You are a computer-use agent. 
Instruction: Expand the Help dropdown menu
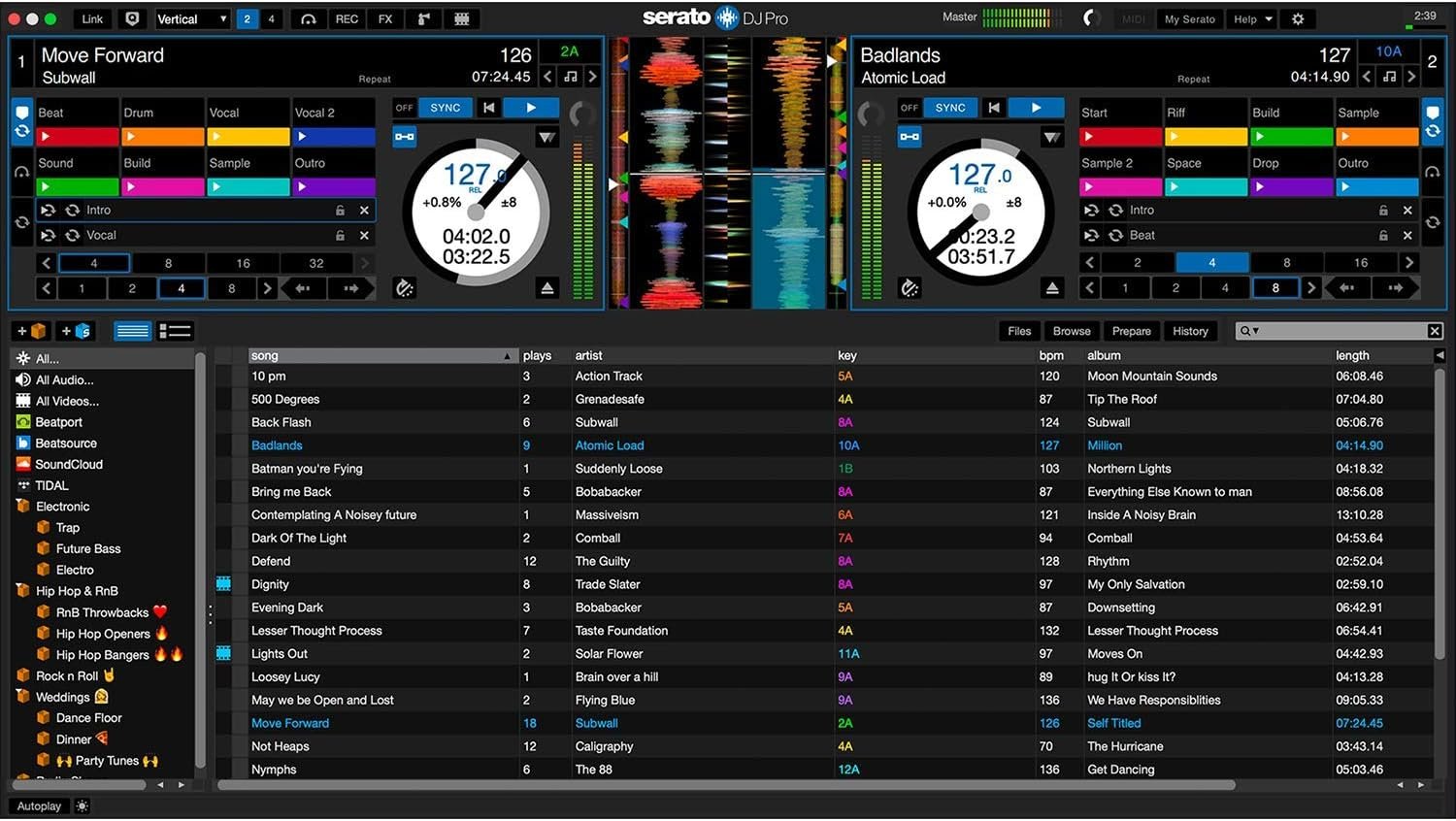pyautogui.click(x=1252, y=18)
